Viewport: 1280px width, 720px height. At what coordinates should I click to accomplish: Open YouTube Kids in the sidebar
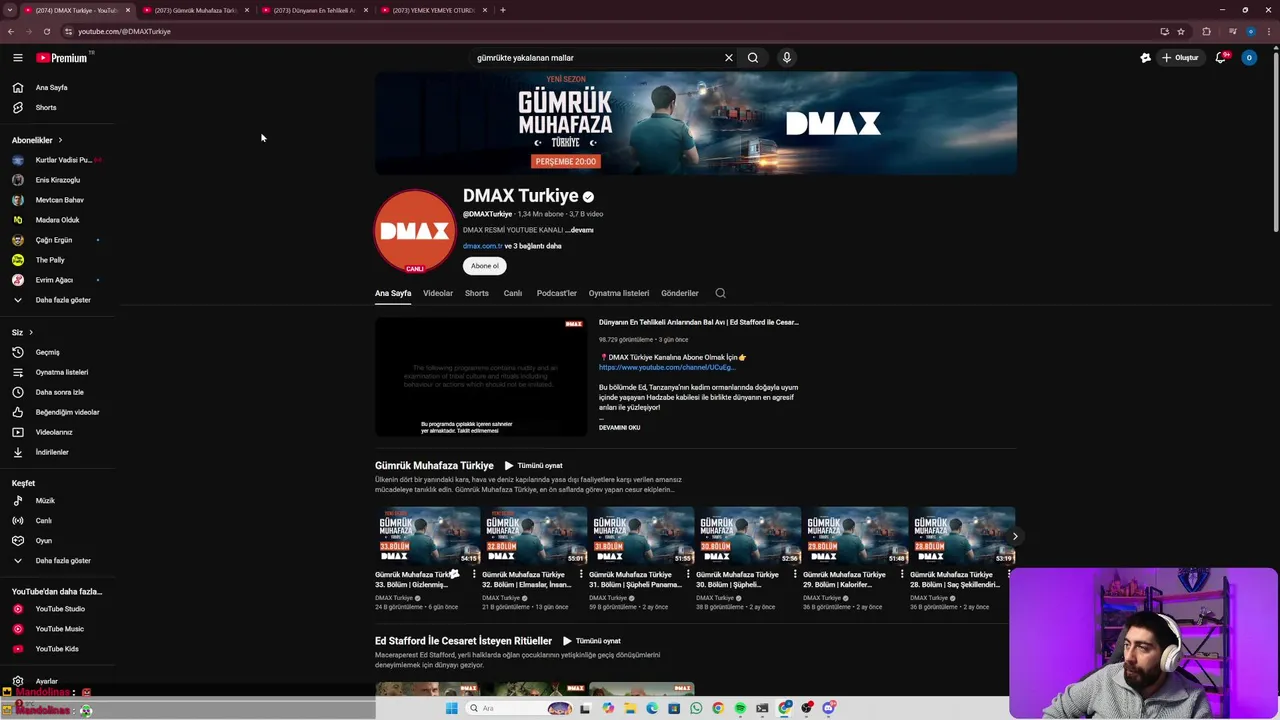tap(58, 649)
